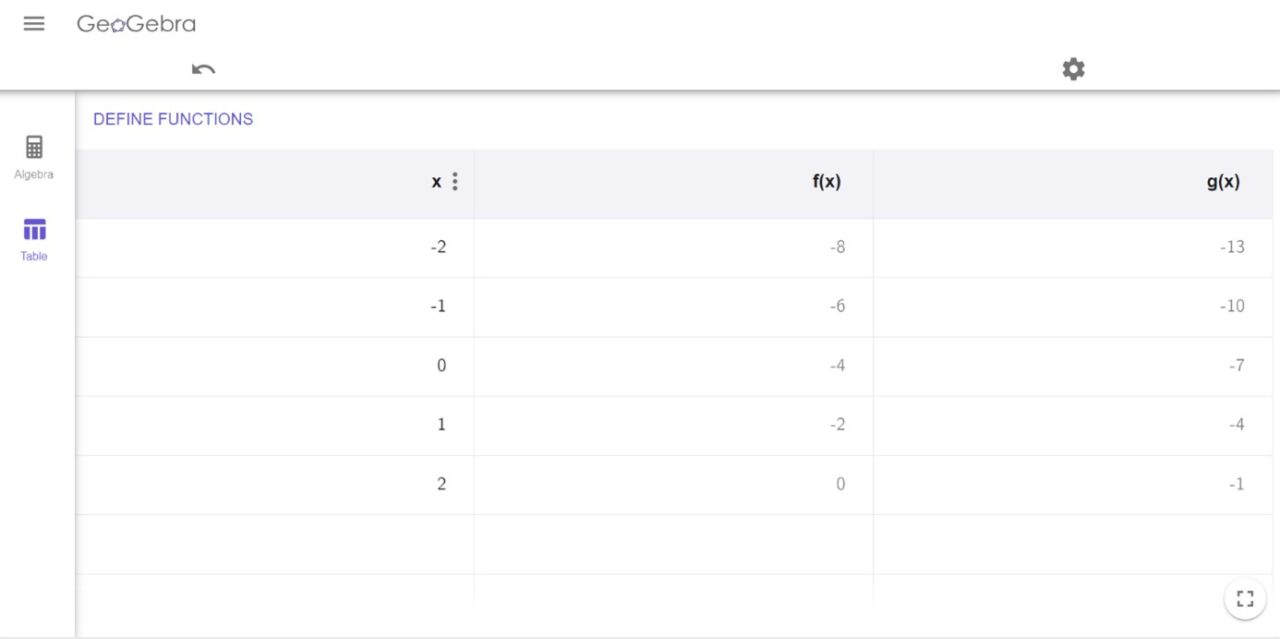Click the x value -1 cell
Image resolution: width=1280 pixels, height=639 pixels.
coord(438,306)
